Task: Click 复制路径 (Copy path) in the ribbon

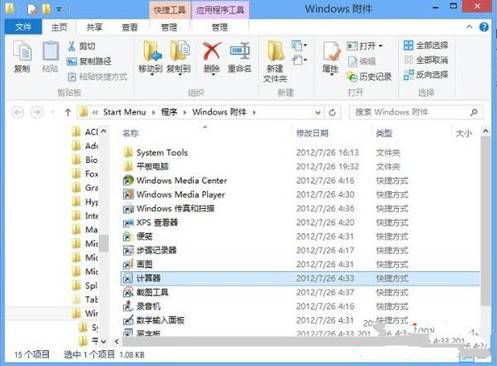Action: point(89,61)
